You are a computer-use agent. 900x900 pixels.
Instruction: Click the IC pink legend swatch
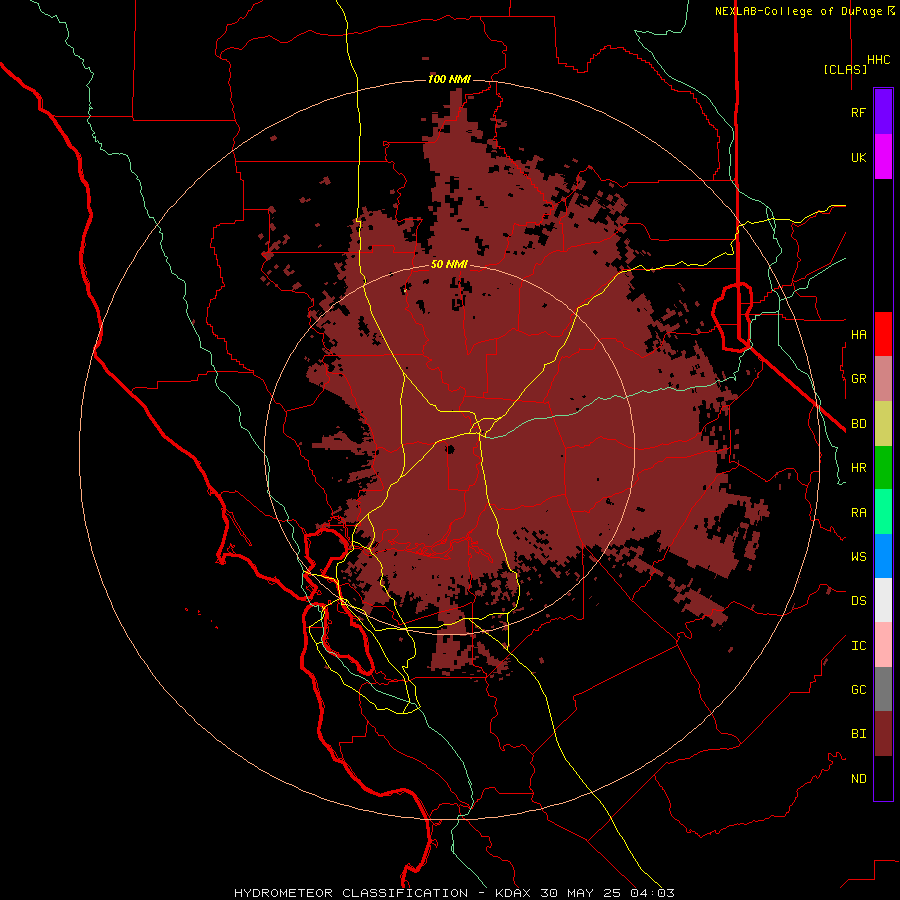pyautogui.click(x=883, y=645)
